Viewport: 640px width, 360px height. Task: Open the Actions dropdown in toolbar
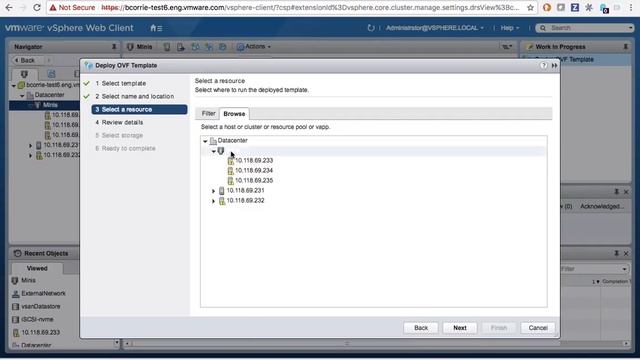pos(254,47)
